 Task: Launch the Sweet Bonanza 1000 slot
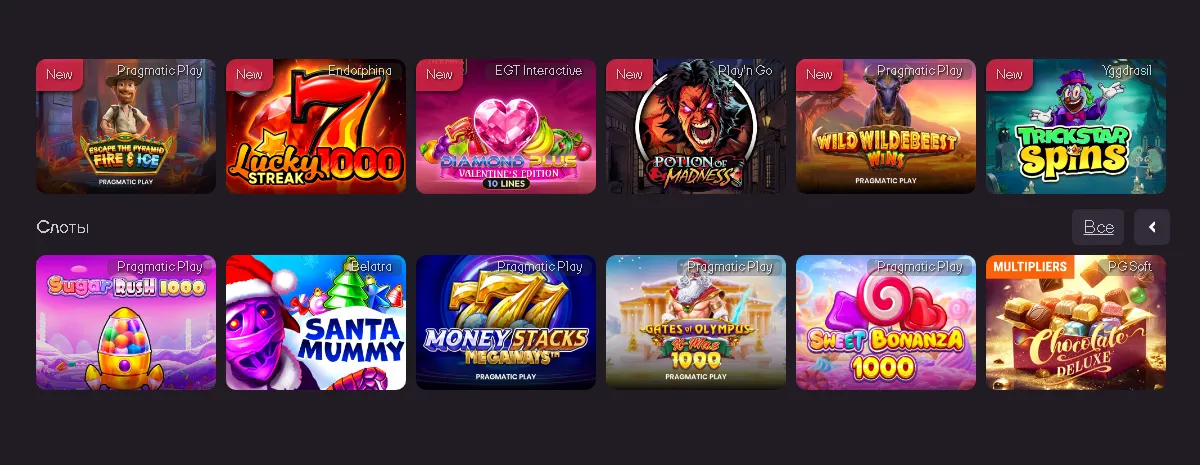coord(886,322)
